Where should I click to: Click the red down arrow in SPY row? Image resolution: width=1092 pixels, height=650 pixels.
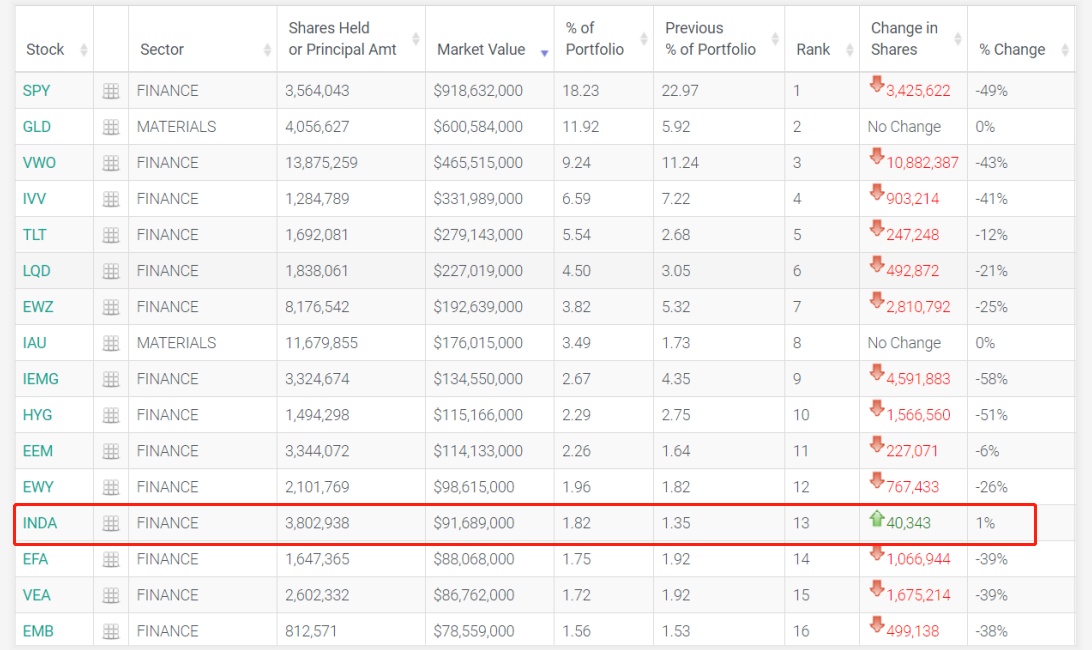877,86
